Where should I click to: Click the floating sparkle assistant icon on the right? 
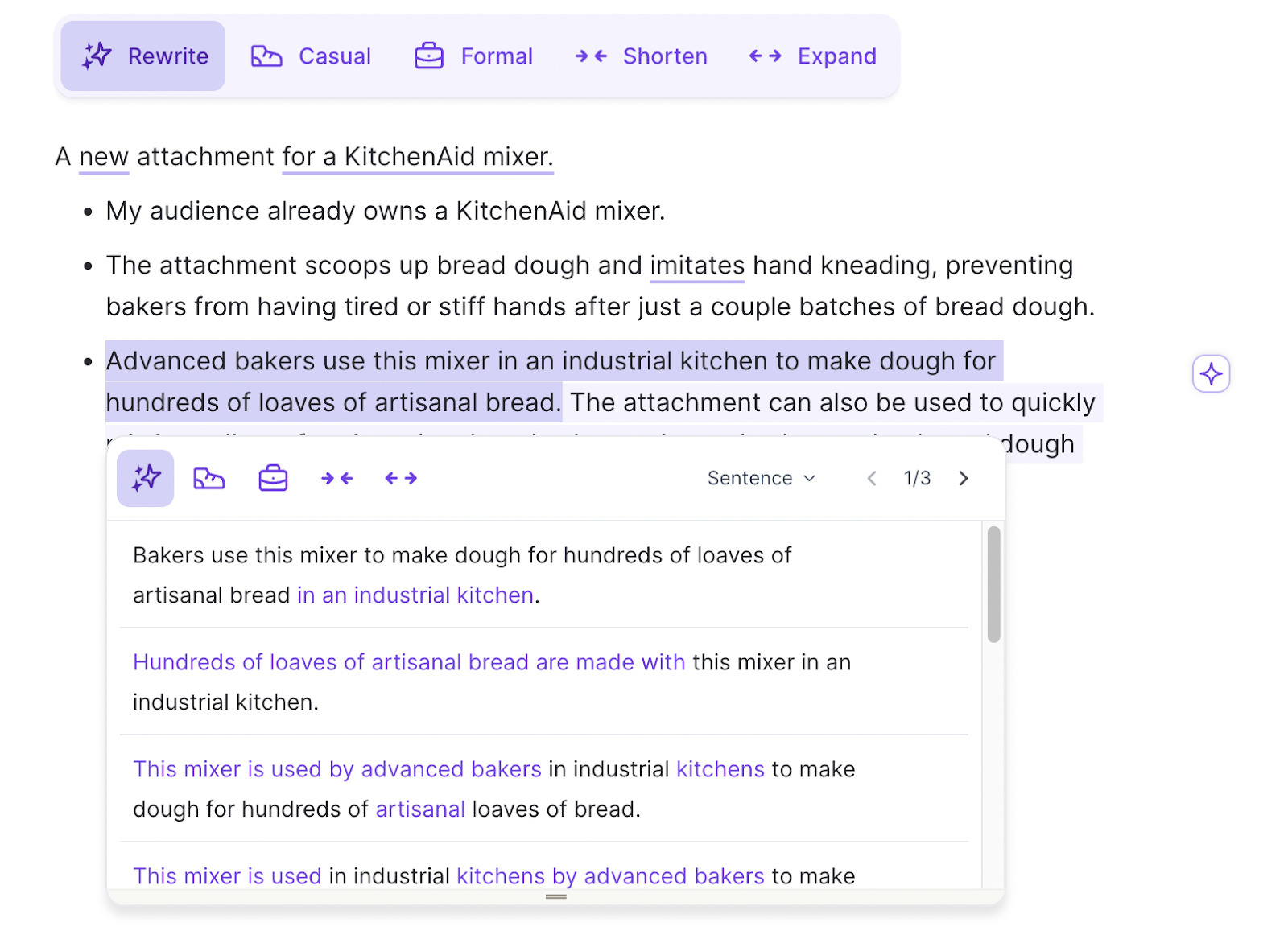click(1211, 373)
